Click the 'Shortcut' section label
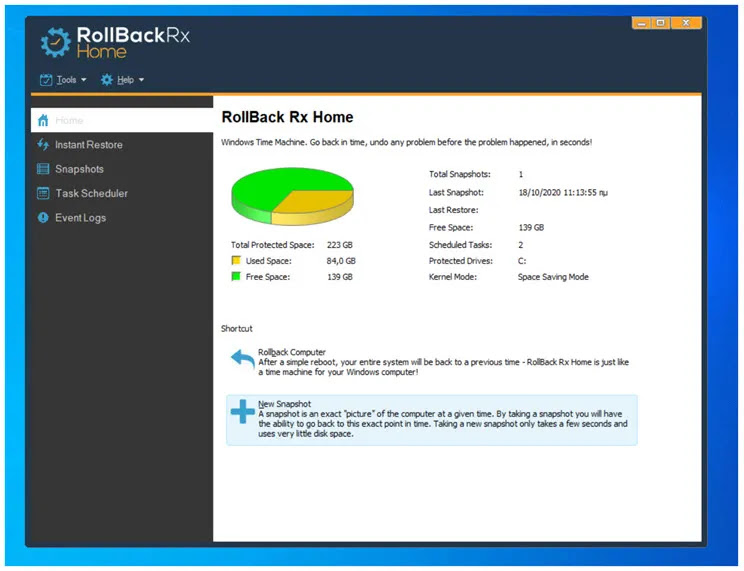The width and height of the screenshot is (744, 571). point(237,328)
